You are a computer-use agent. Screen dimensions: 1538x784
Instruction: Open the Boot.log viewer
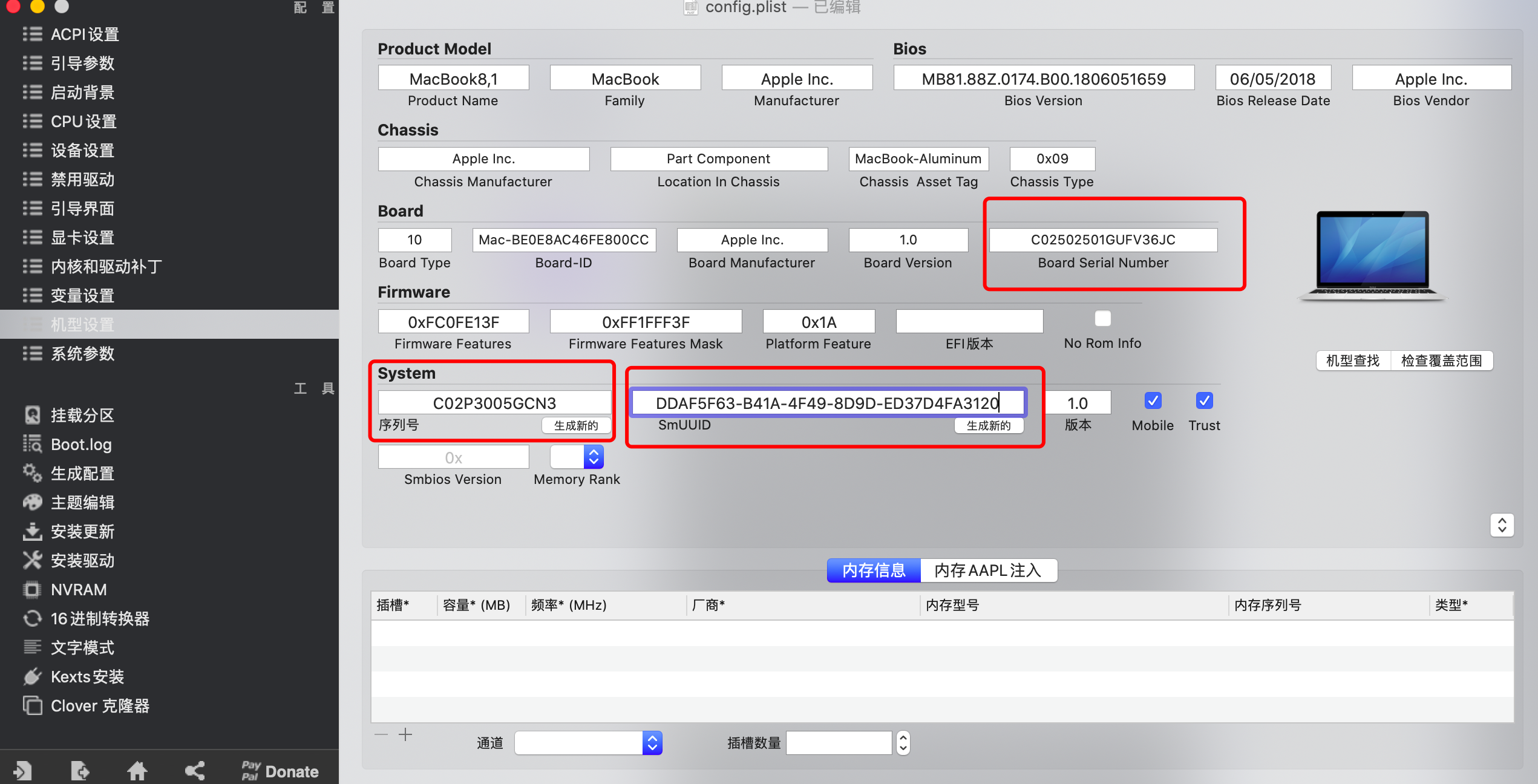pos(80,445)
